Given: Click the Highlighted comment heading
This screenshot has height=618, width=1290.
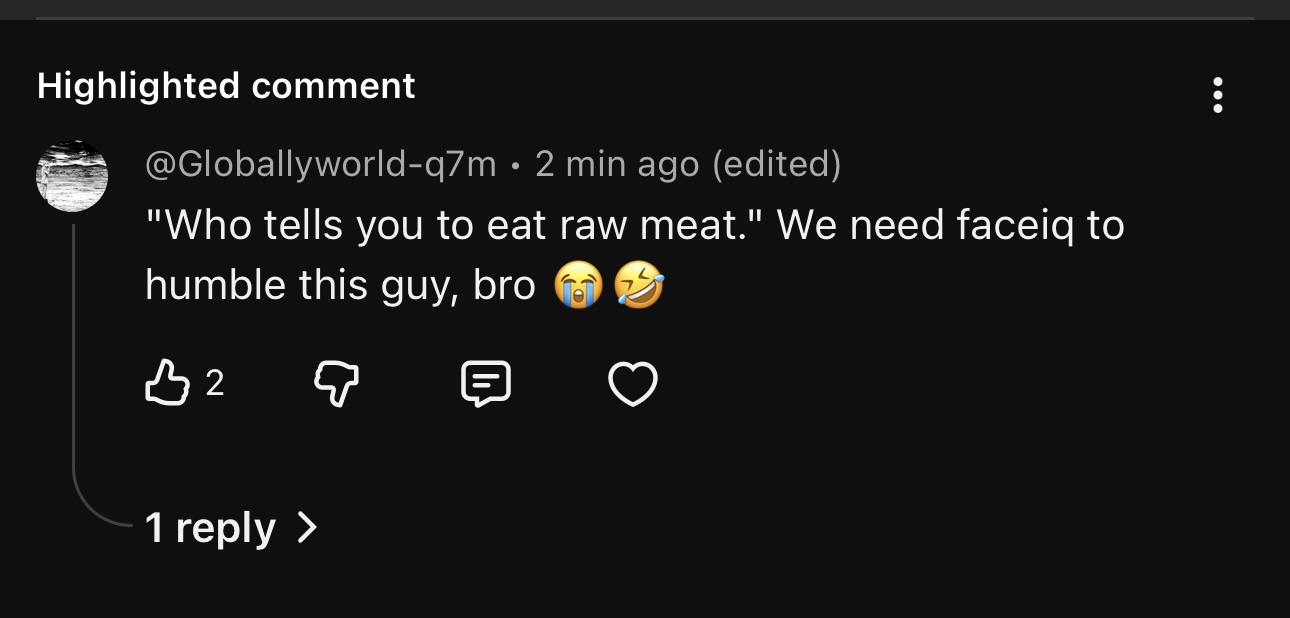Looking at the screenshot, I should (x=226, y=86).
